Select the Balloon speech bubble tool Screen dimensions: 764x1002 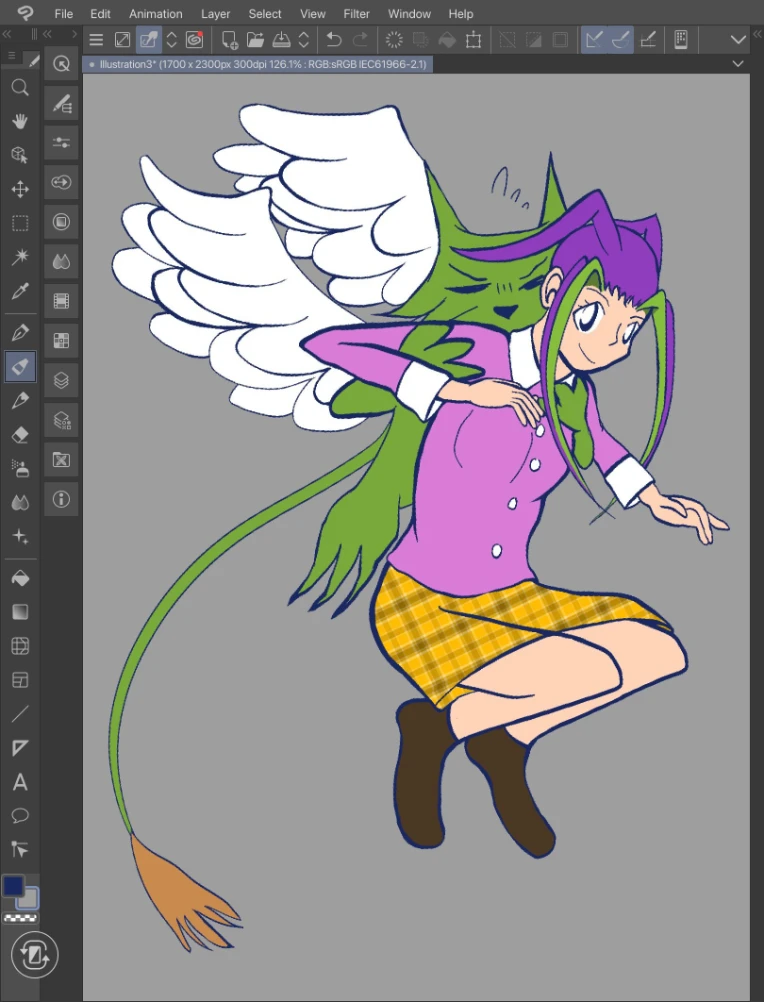point(20,816)
